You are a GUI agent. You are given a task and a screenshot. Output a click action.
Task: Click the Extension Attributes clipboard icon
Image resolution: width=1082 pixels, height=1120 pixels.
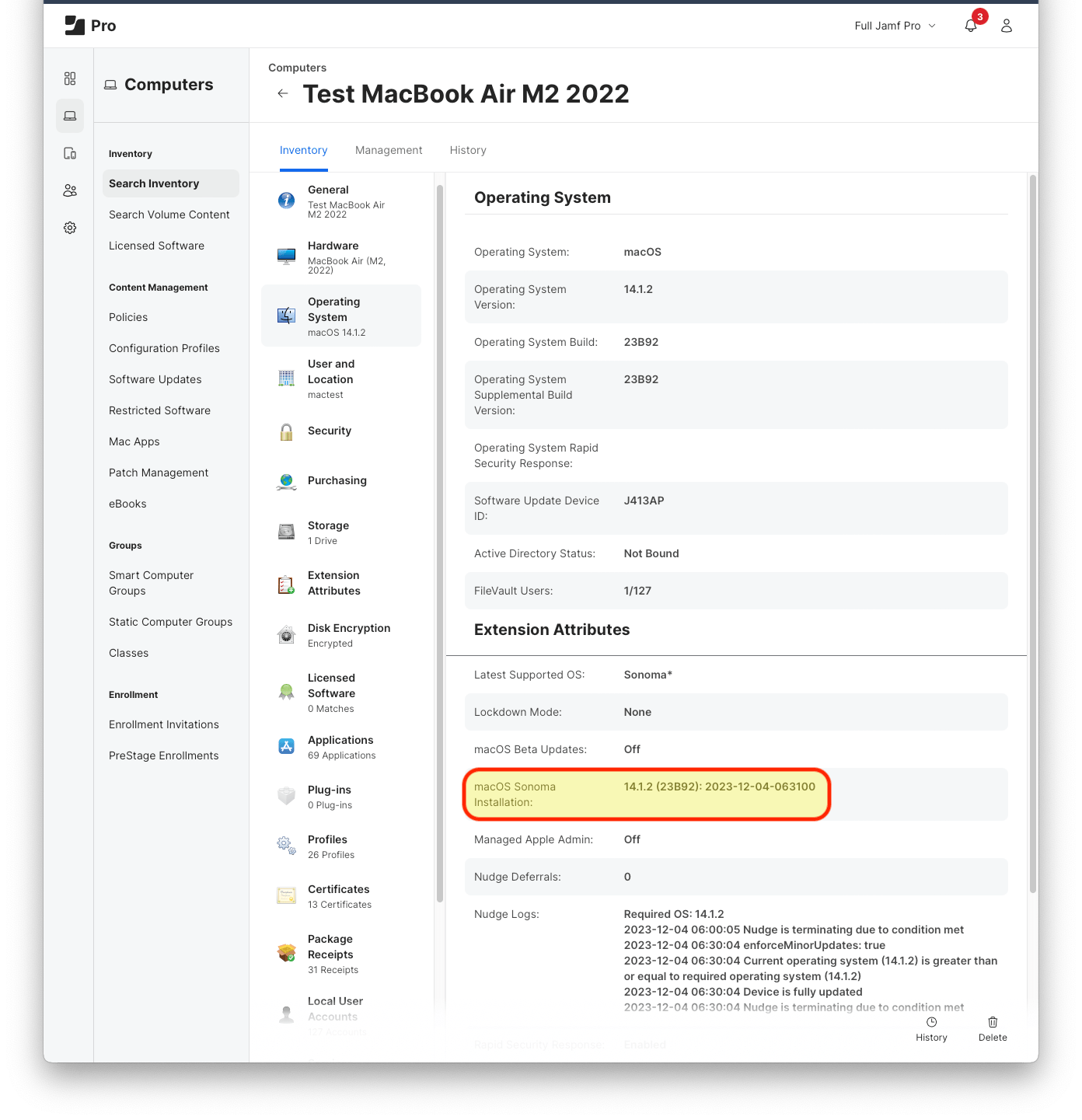(286, 584)
